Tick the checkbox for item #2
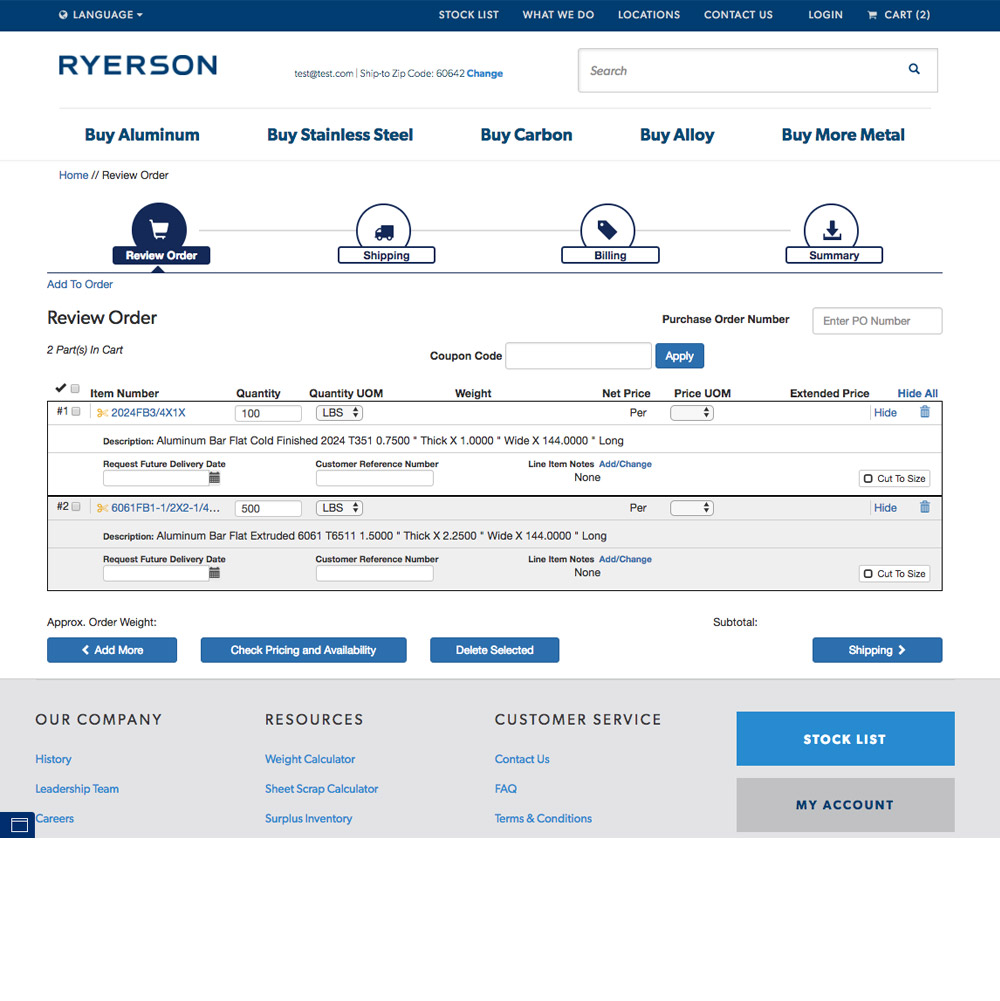Viewport: 1000px width, 1001px height. point(76,507)
